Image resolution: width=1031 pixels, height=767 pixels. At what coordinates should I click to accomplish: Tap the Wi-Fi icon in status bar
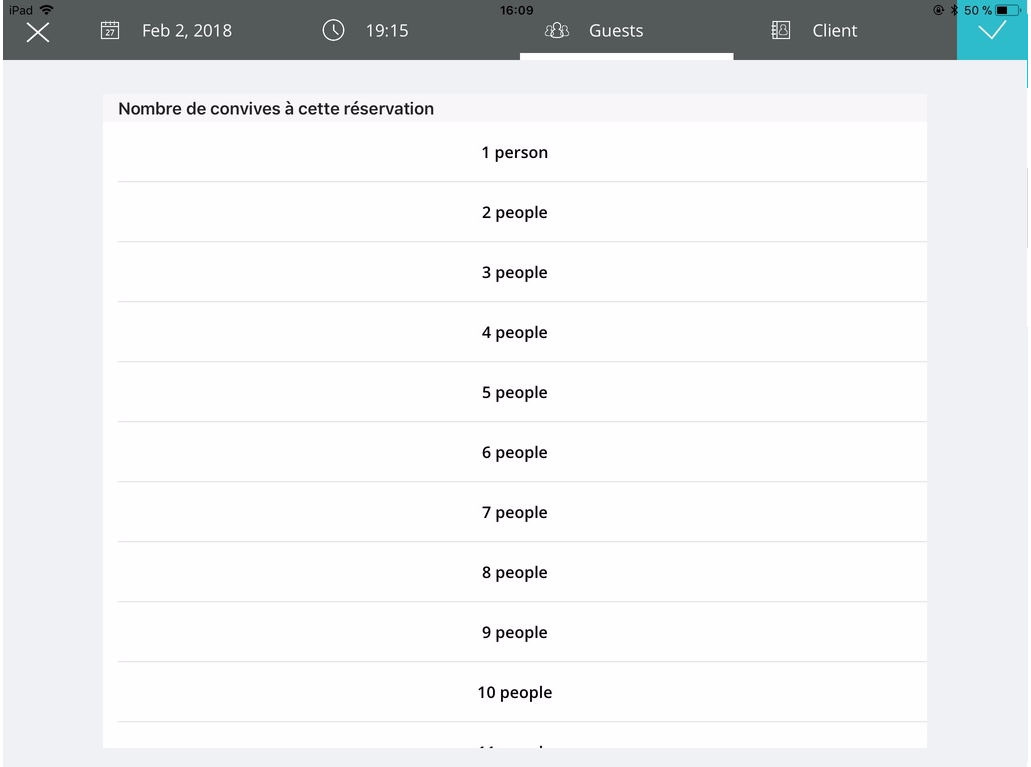pyautogui.click(x=46, y=10)
